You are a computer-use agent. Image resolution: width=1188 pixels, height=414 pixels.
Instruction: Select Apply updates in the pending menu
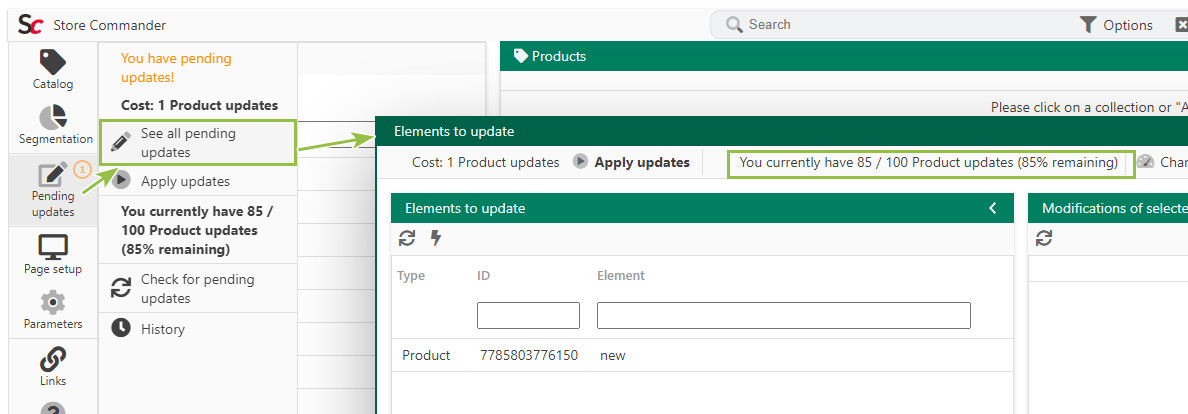(x=197, y=181)
